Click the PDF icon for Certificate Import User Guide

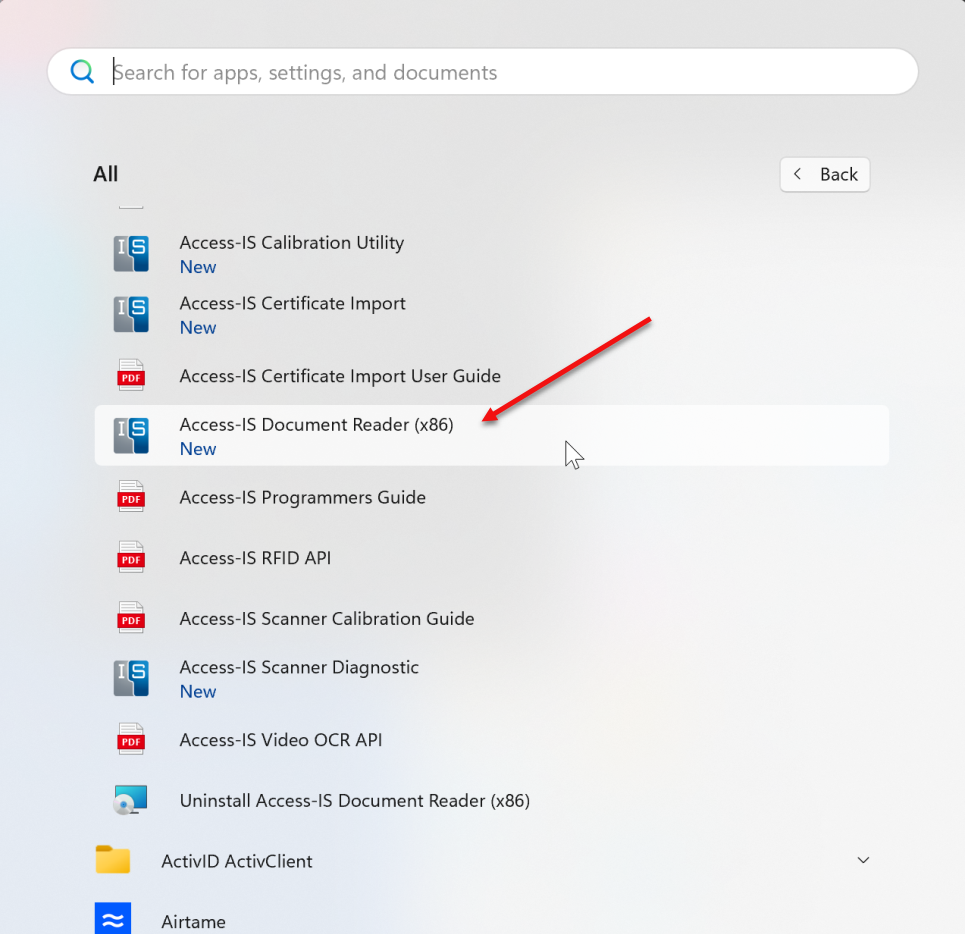pos(131,375)
